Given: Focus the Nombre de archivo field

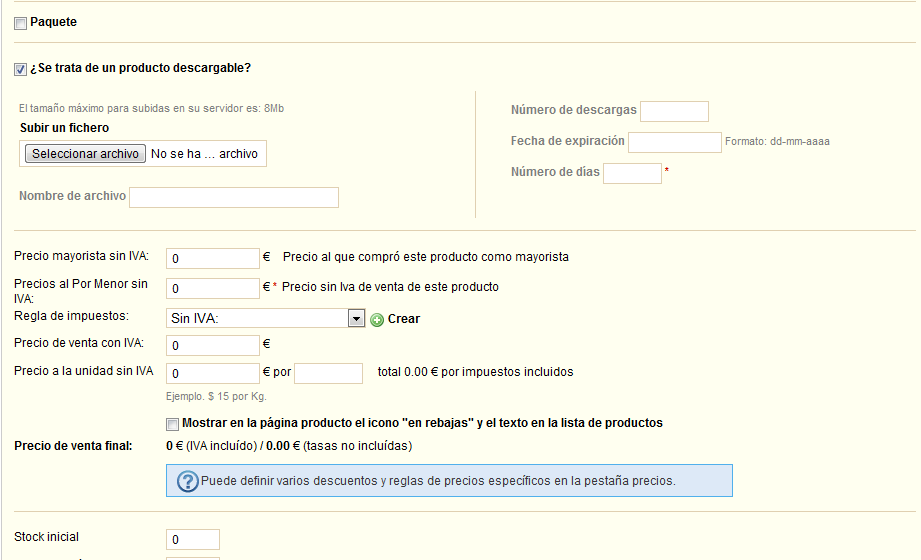Looking at the screenshot, I should point(234,197).
